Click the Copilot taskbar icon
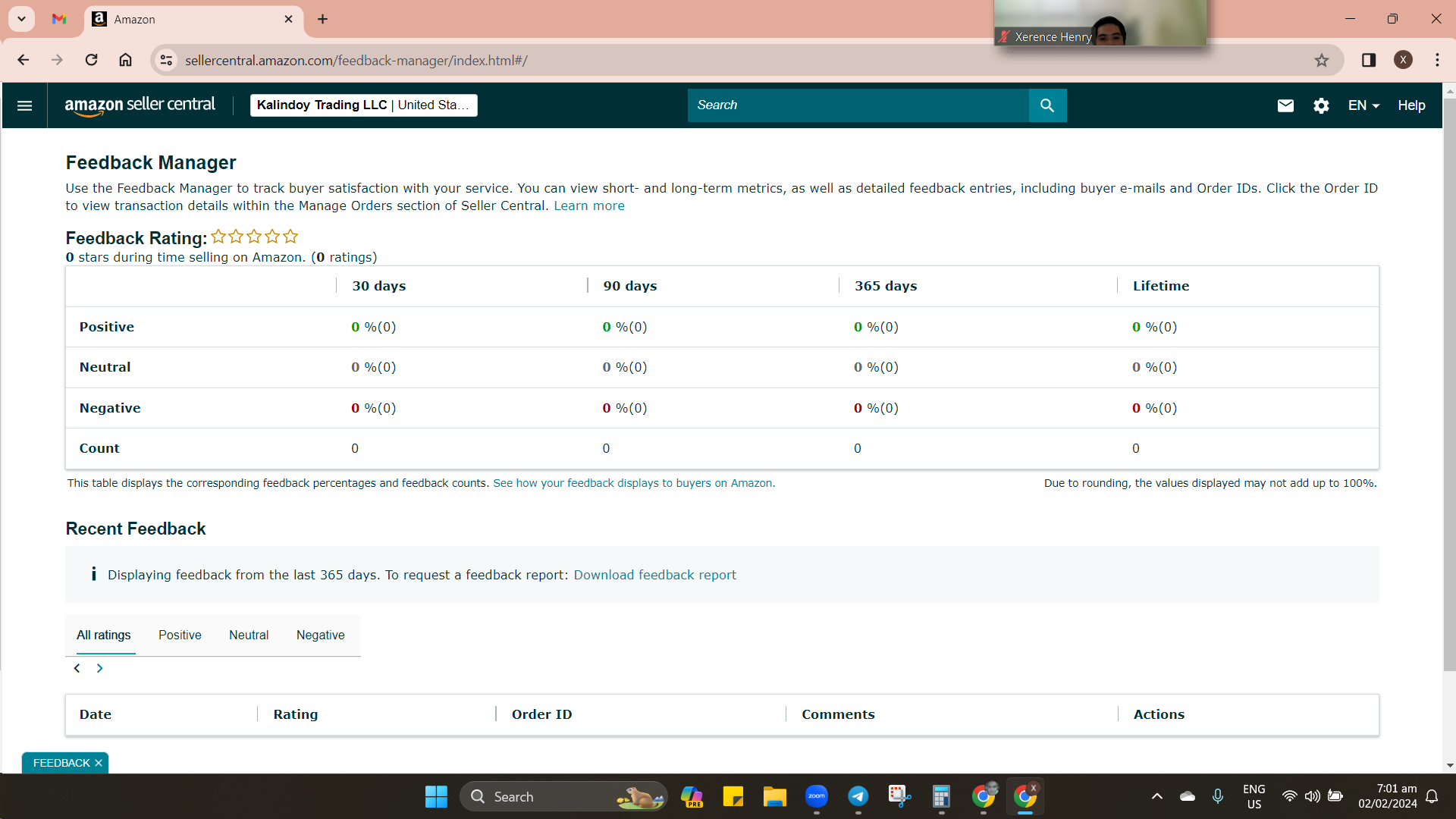Viewport: 1456px width, 819px height. pos(692,796)
